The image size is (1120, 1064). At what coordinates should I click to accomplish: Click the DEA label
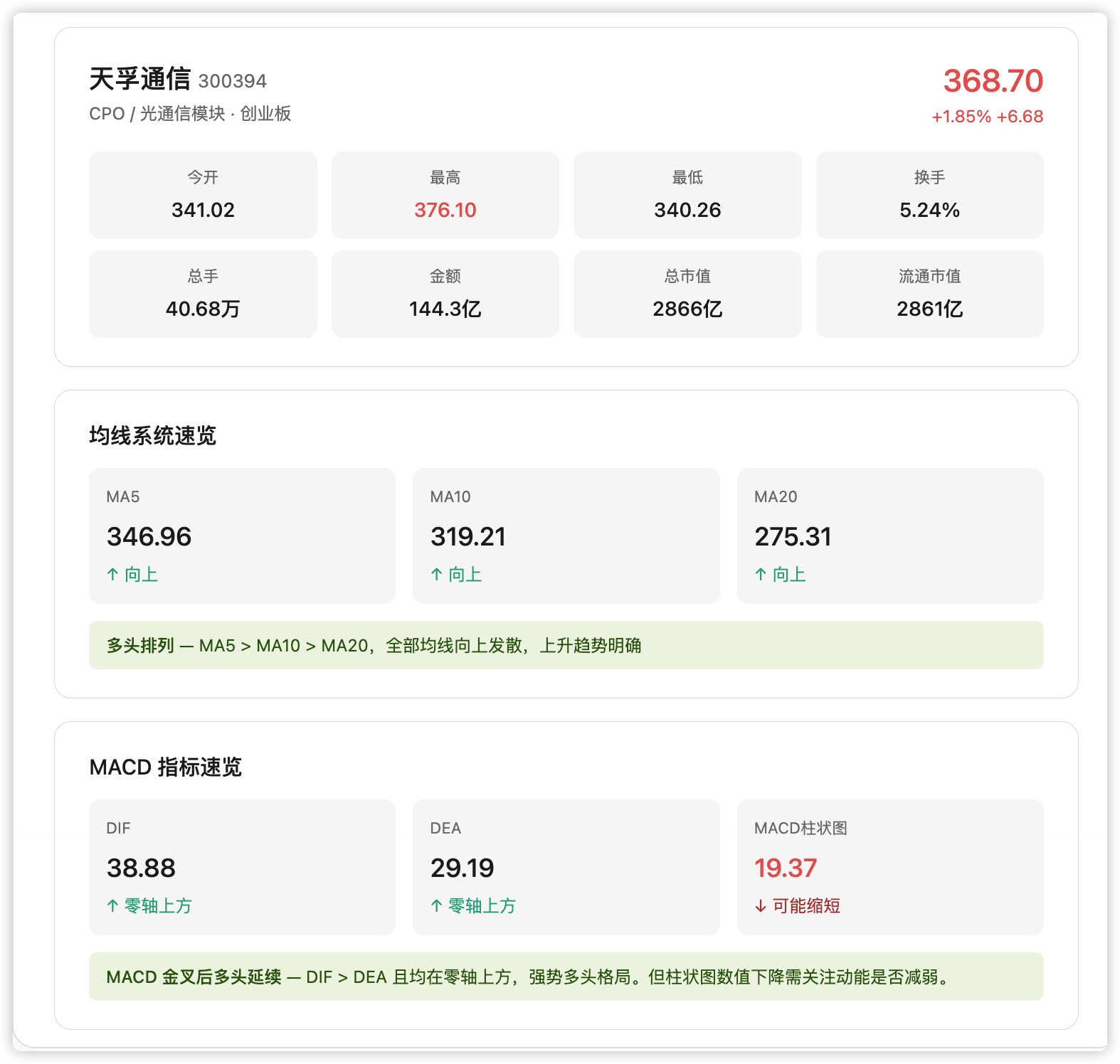[445, 829]
